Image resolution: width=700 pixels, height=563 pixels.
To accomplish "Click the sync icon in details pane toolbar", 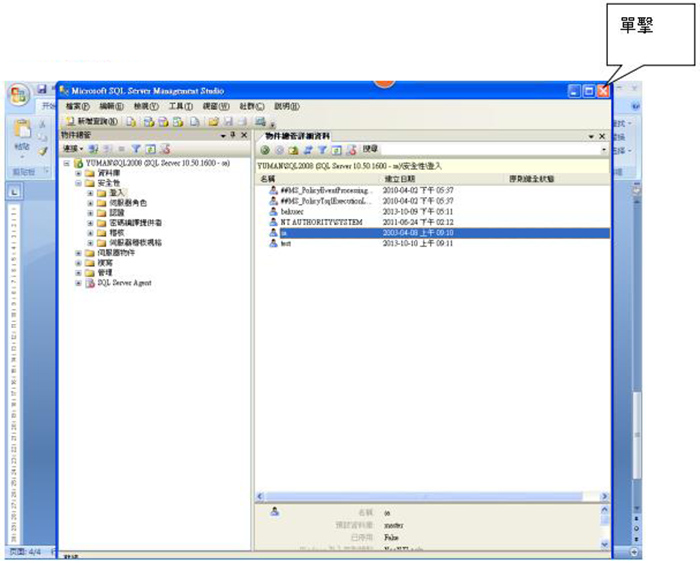I will [308, 149].
